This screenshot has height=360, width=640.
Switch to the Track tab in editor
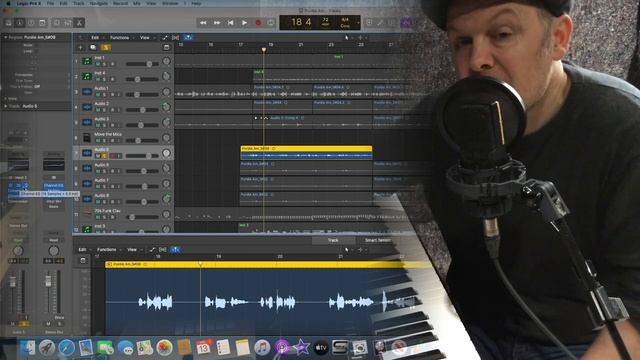point(333,240)
